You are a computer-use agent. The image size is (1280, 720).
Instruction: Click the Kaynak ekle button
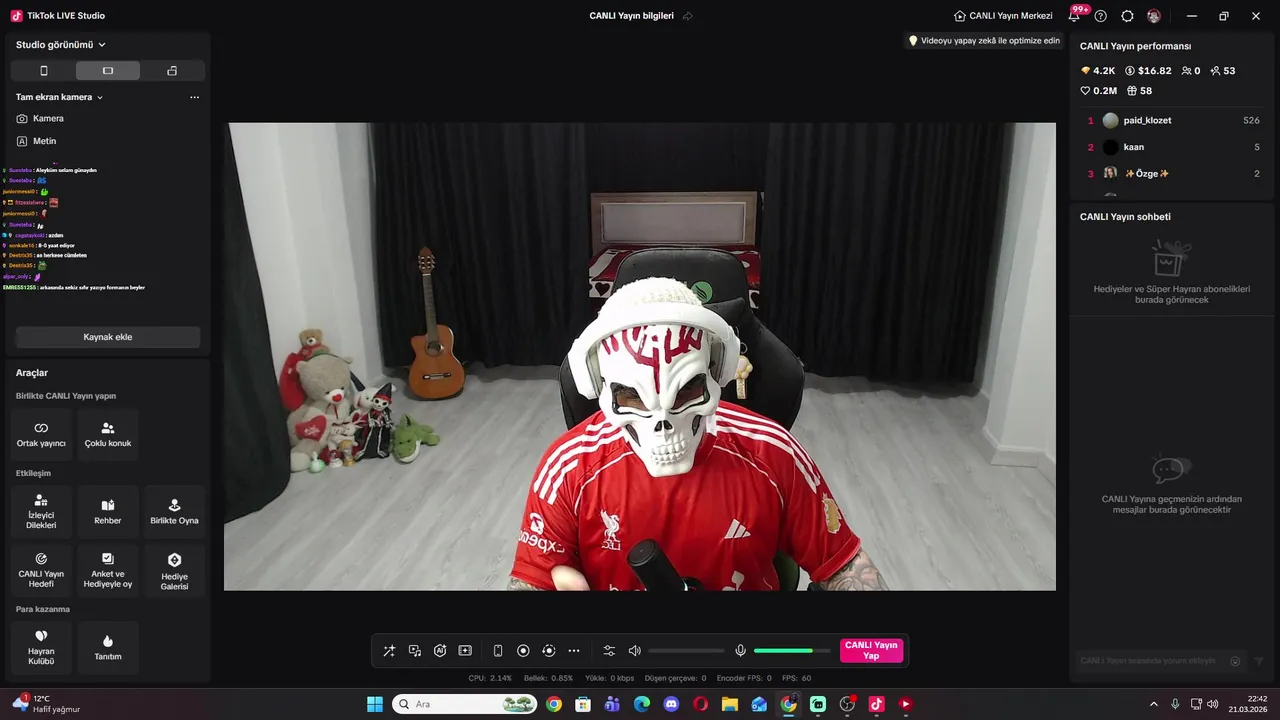[108, 337]
